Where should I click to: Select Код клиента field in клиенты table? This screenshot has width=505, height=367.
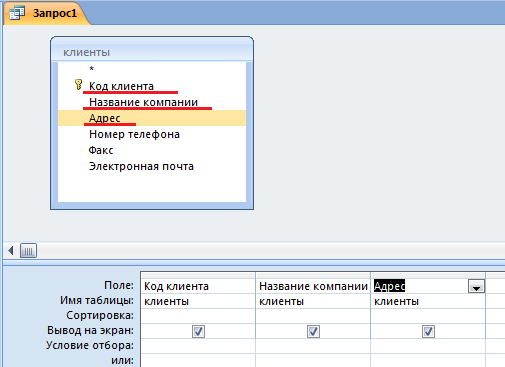click(x=121, y=86)
